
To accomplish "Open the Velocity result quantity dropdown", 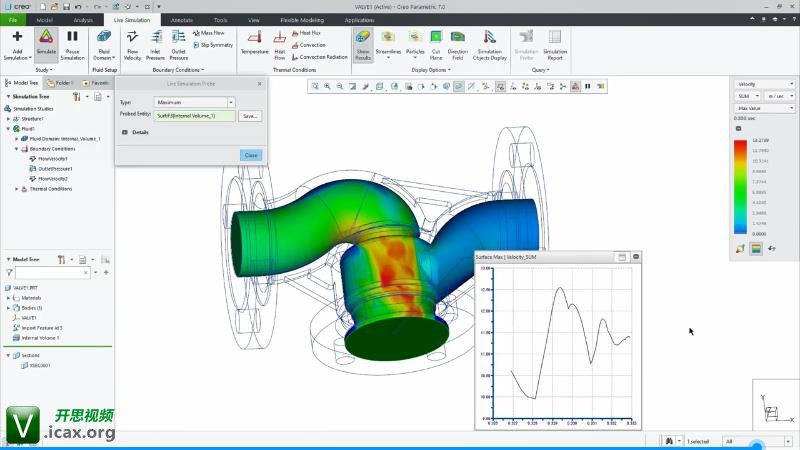I will point(764,84).
